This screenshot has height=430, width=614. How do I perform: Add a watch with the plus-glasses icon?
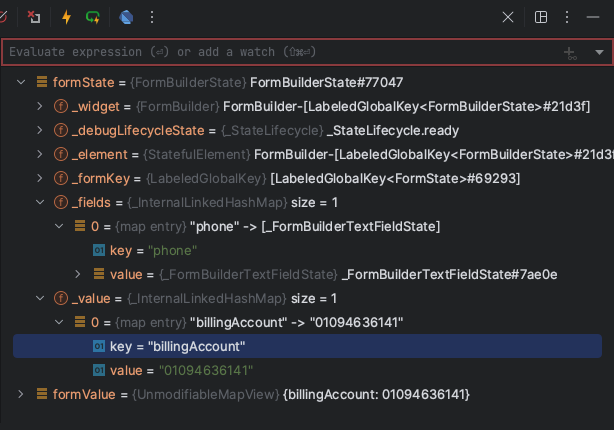coord(570,53)
